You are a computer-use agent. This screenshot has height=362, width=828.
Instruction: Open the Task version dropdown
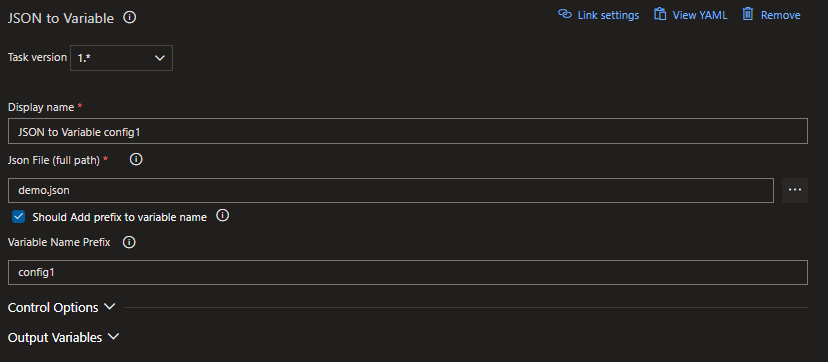(121, 58)
